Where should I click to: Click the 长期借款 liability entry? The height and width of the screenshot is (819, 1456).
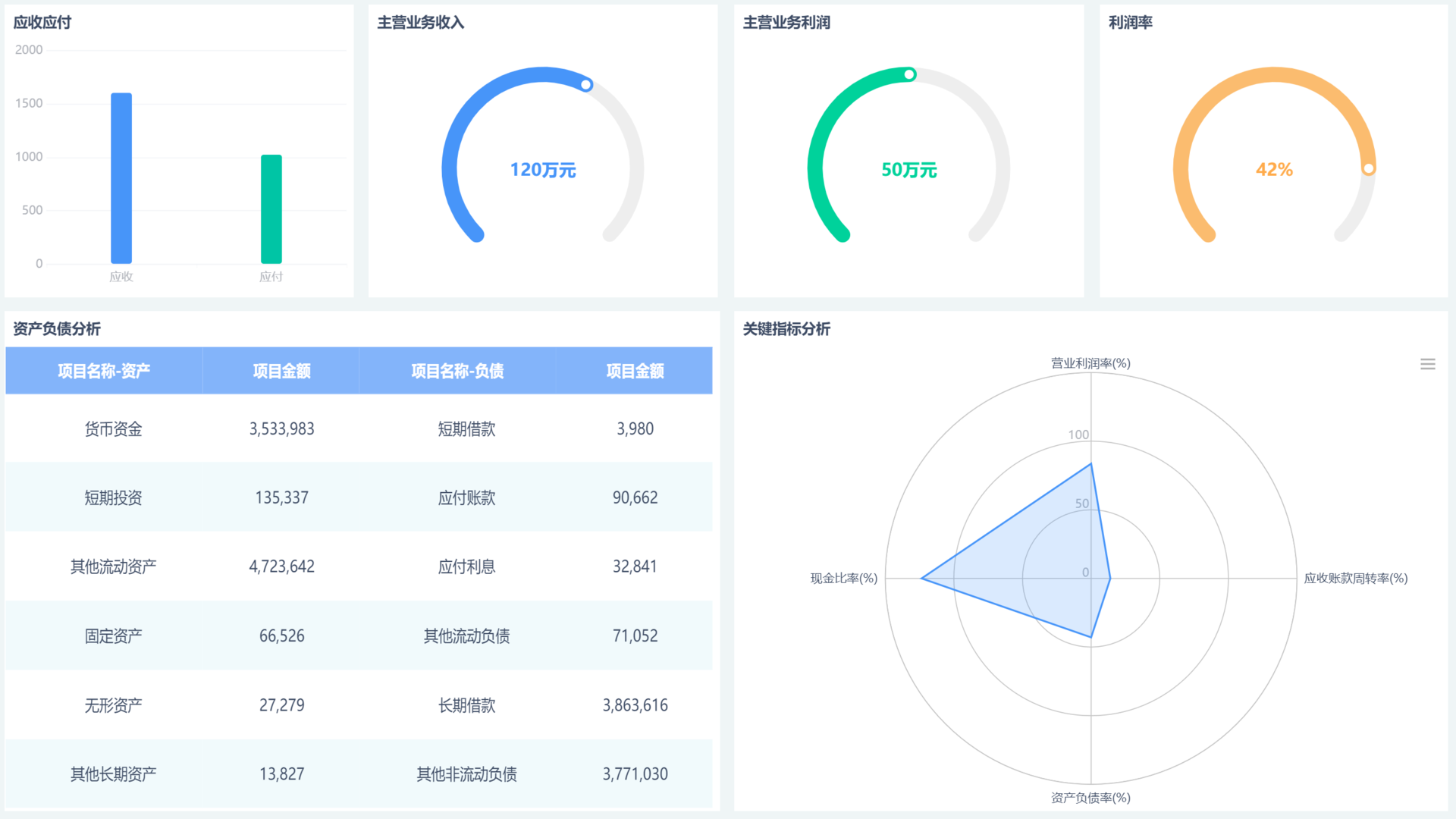pyautogui.click(x=465, y=704)
